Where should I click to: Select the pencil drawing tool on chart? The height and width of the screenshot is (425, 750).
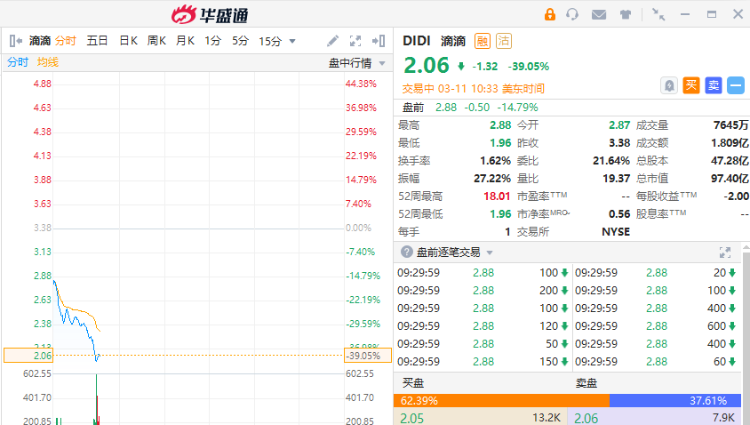coord(333,41)
